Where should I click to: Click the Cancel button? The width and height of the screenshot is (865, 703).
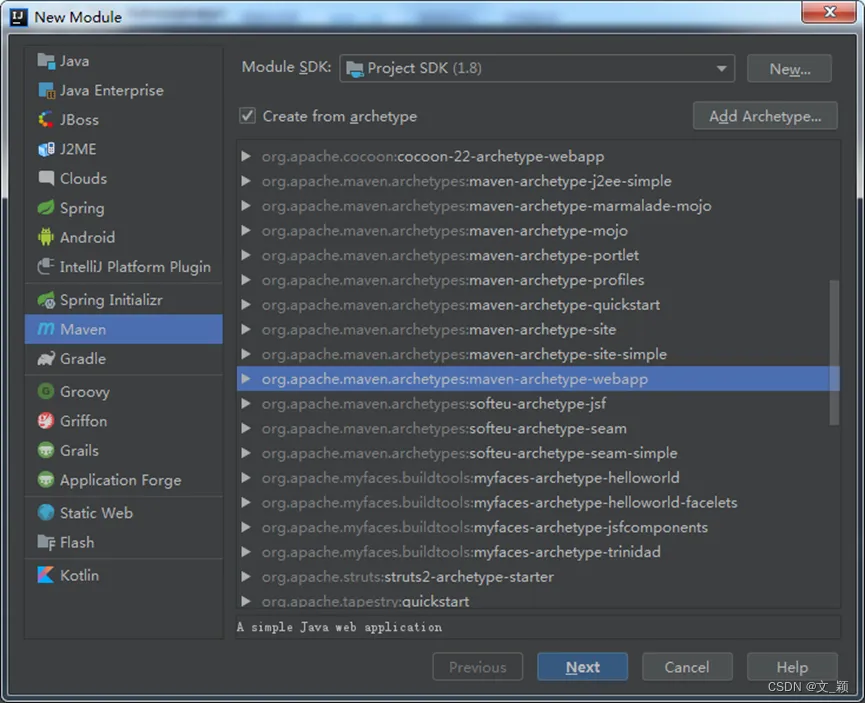(687, 667)
